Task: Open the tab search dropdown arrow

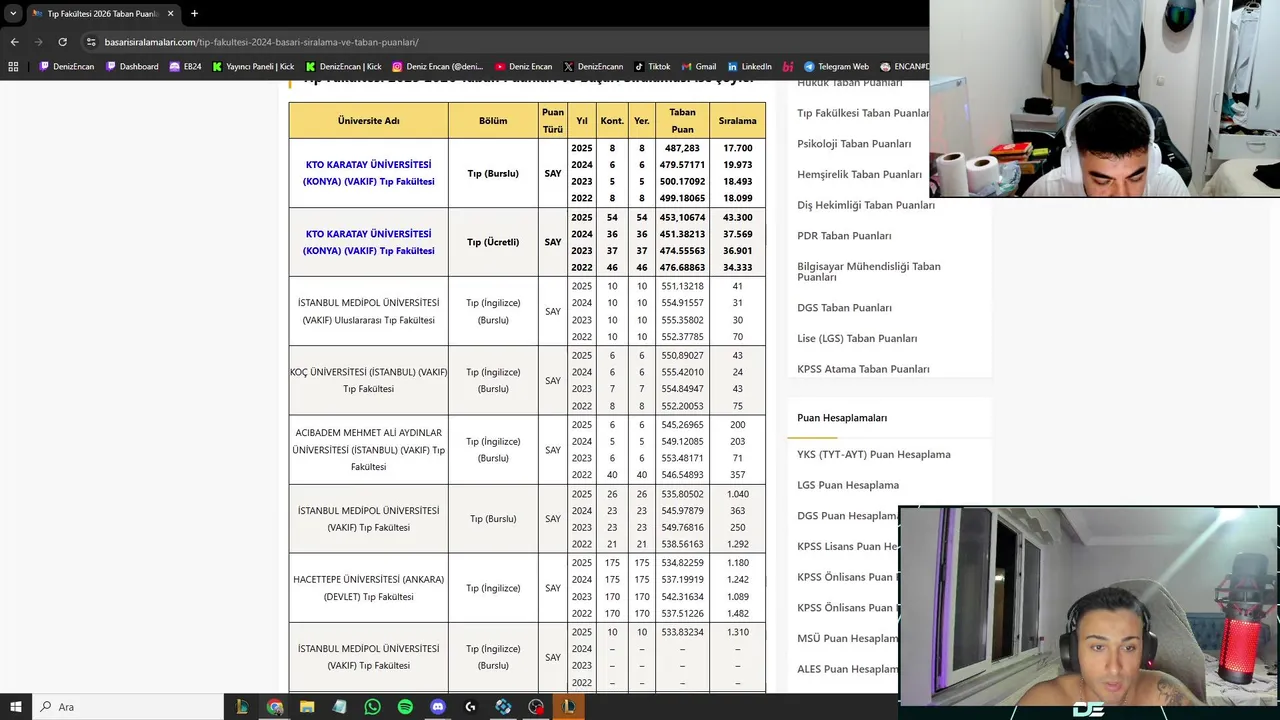Action: [x=13, y=13]
